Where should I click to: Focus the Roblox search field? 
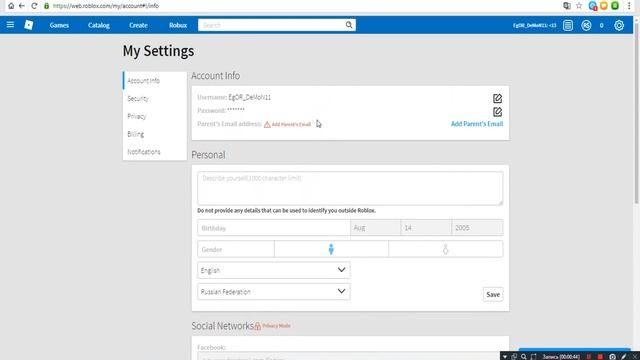click(x=271, y=25)
